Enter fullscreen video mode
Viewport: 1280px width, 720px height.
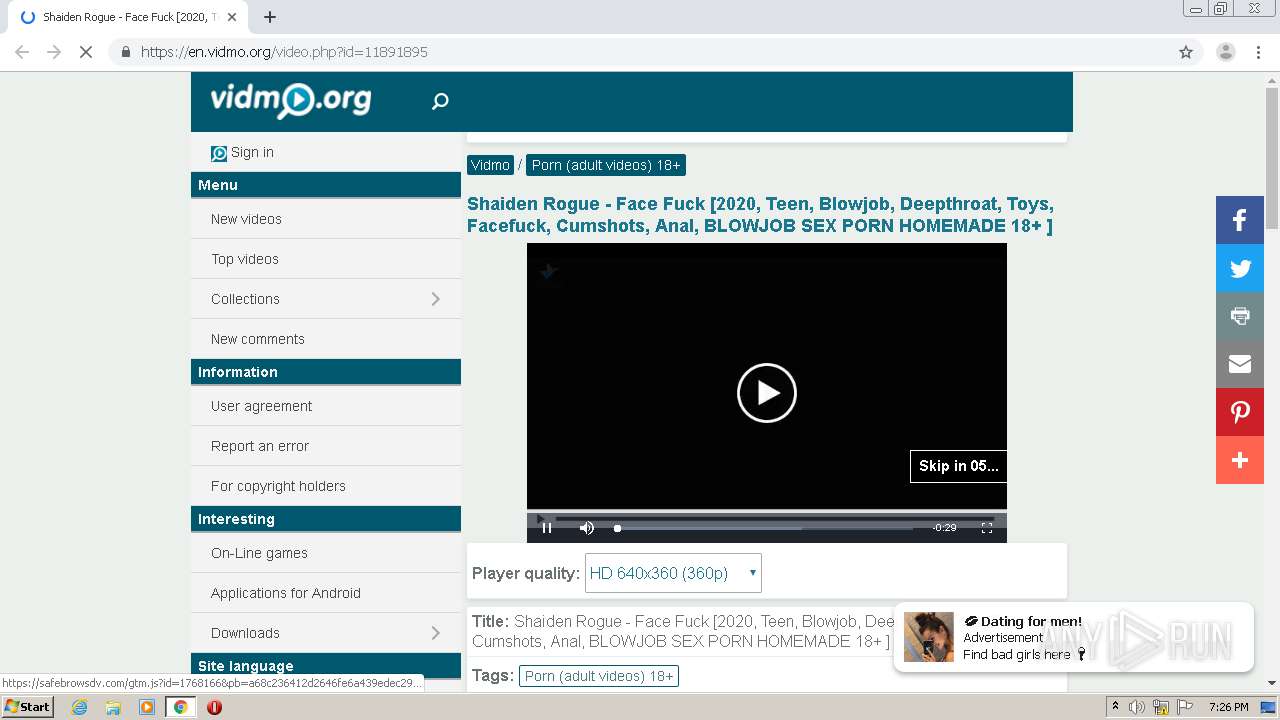coord(987,528)
